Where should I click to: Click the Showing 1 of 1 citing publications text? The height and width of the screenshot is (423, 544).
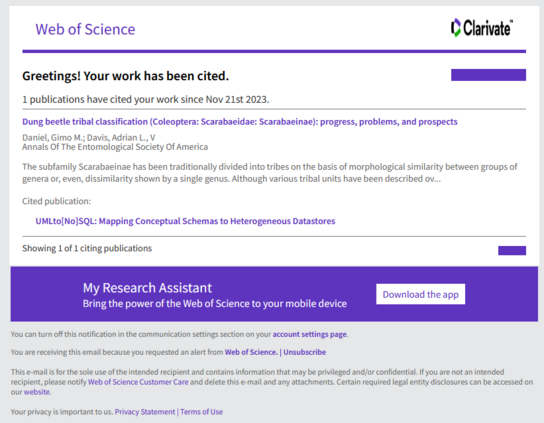(x=87, y=248)
